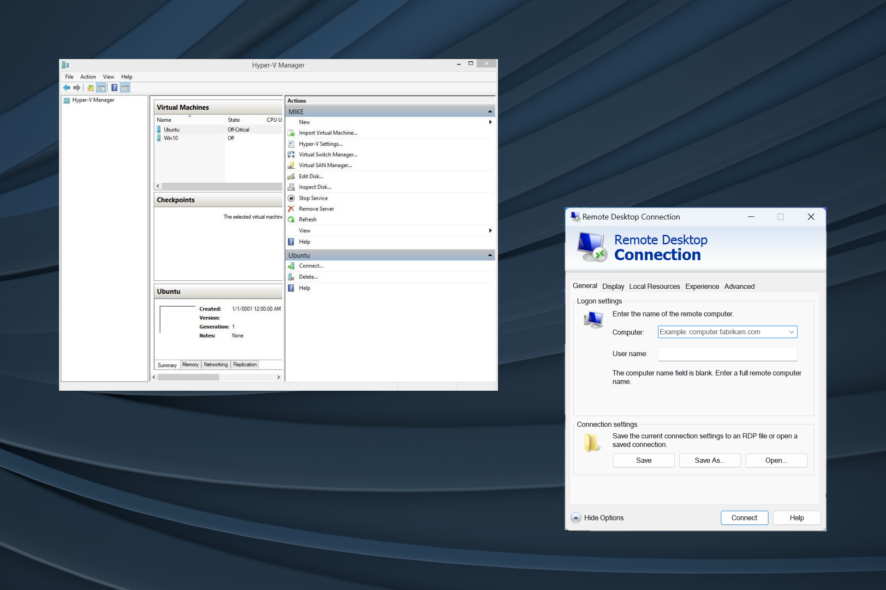Viewport: 886px width, 590px height.
Task: Switch to the Local Resources tab
Action: pyautogui.click(x=654, y=287)
